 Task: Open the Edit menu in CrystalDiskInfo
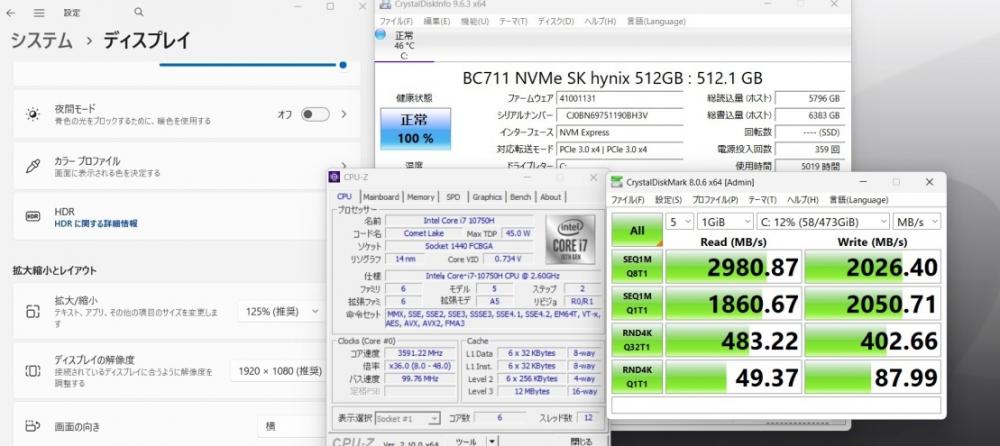437,21
